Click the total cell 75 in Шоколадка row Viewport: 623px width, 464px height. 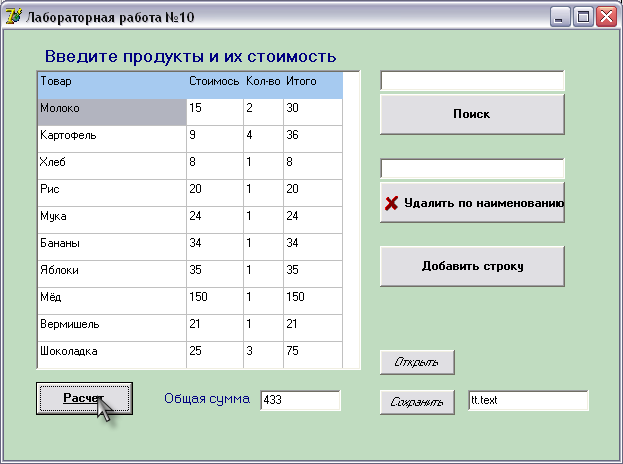(313, 355)
